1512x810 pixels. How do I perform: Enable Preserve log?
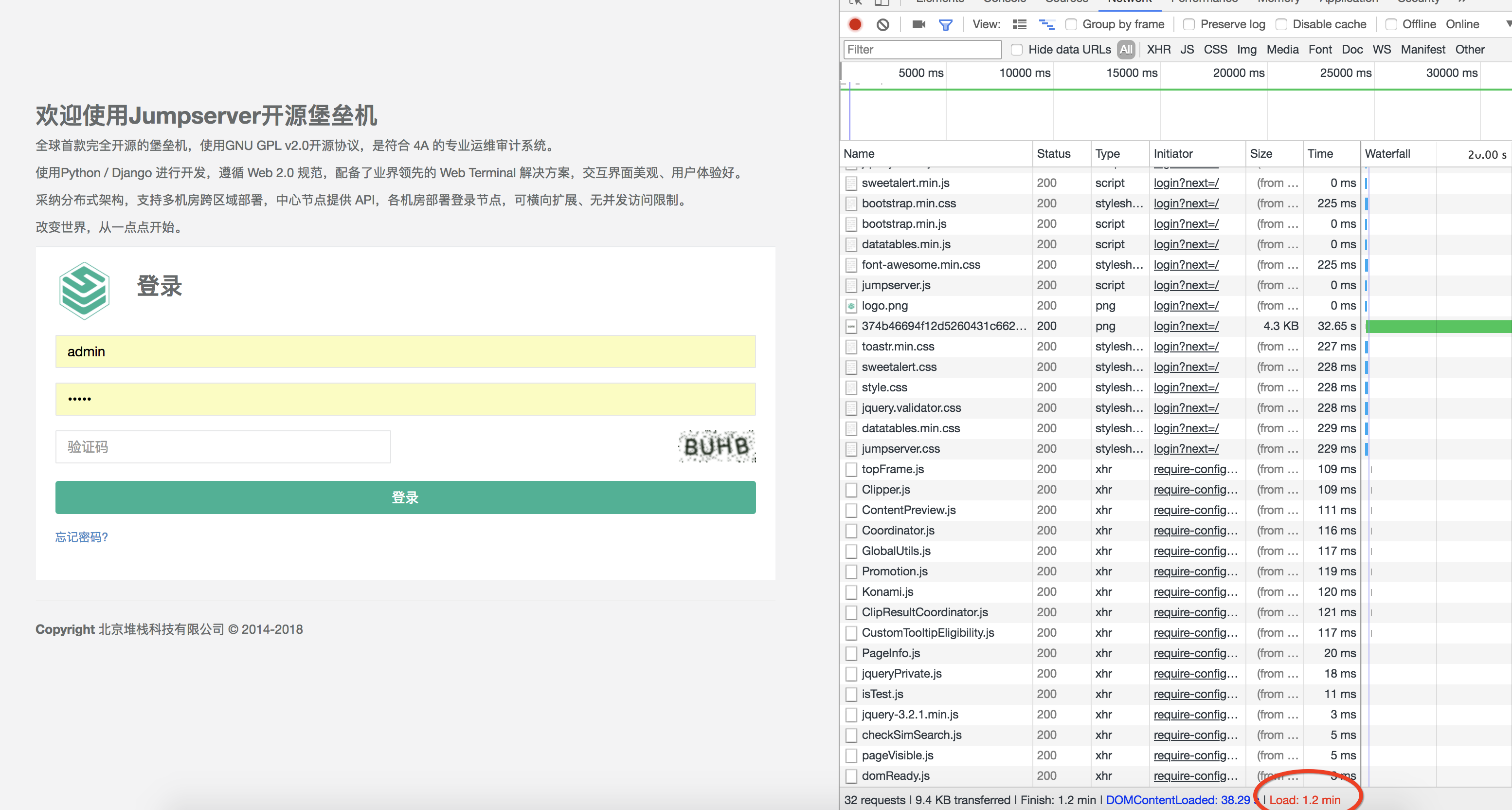click(1188, 24)
